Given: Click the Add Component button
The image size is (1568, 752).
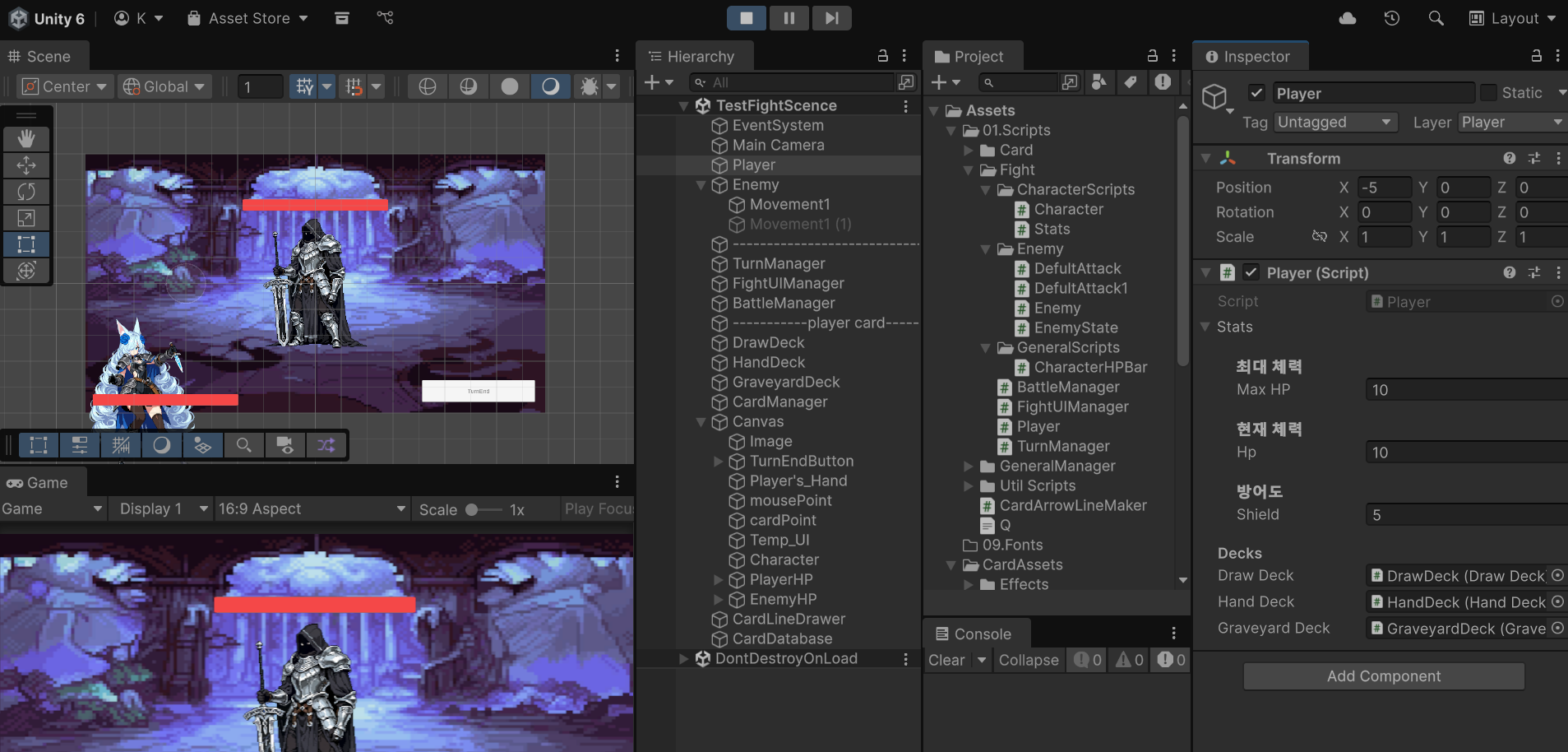Looking at the screenshot, I should point(1384,676).
